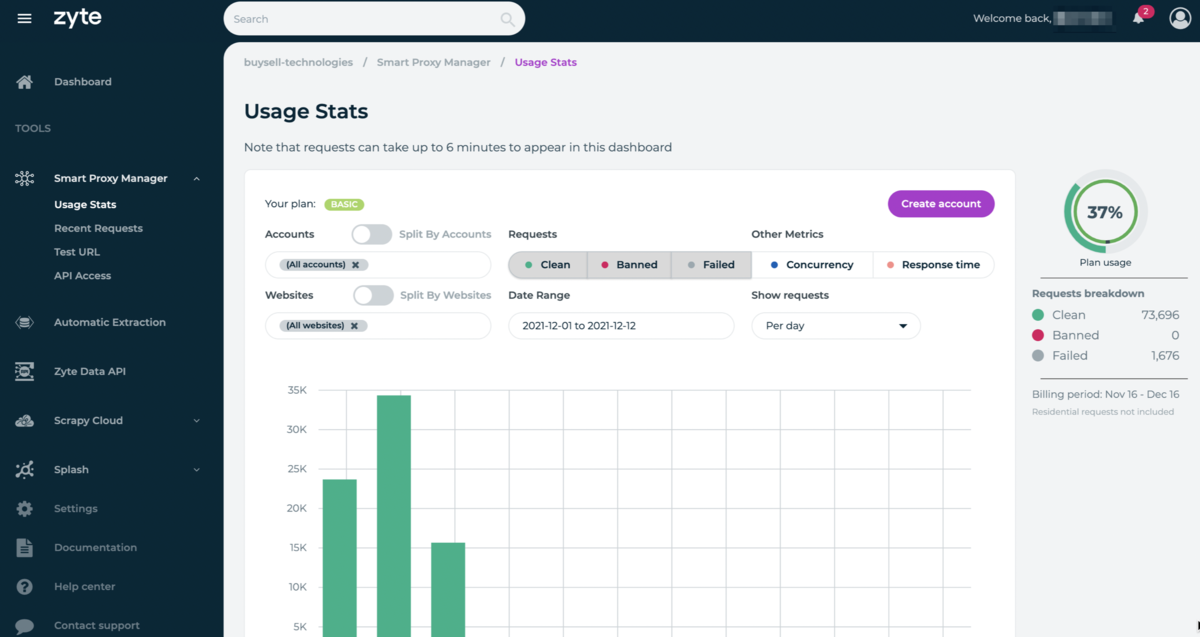1200x637 pixels.
Task: Open the Per day dropdown
Action: [836, 326]
